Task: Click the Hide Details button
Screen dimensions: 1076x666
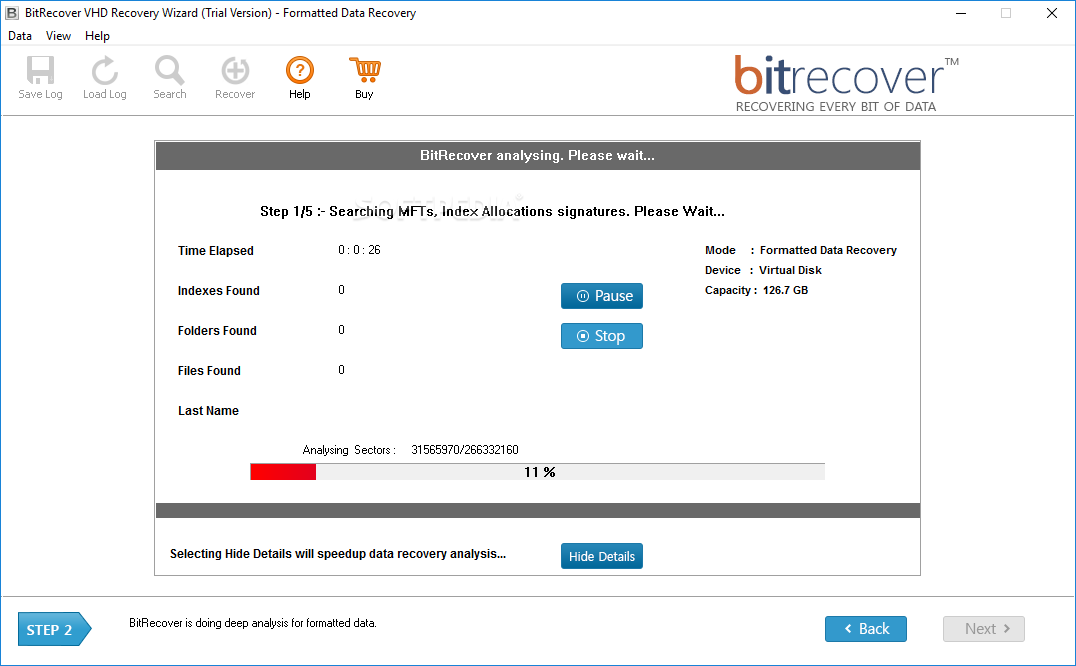Action: coord(602,556)
